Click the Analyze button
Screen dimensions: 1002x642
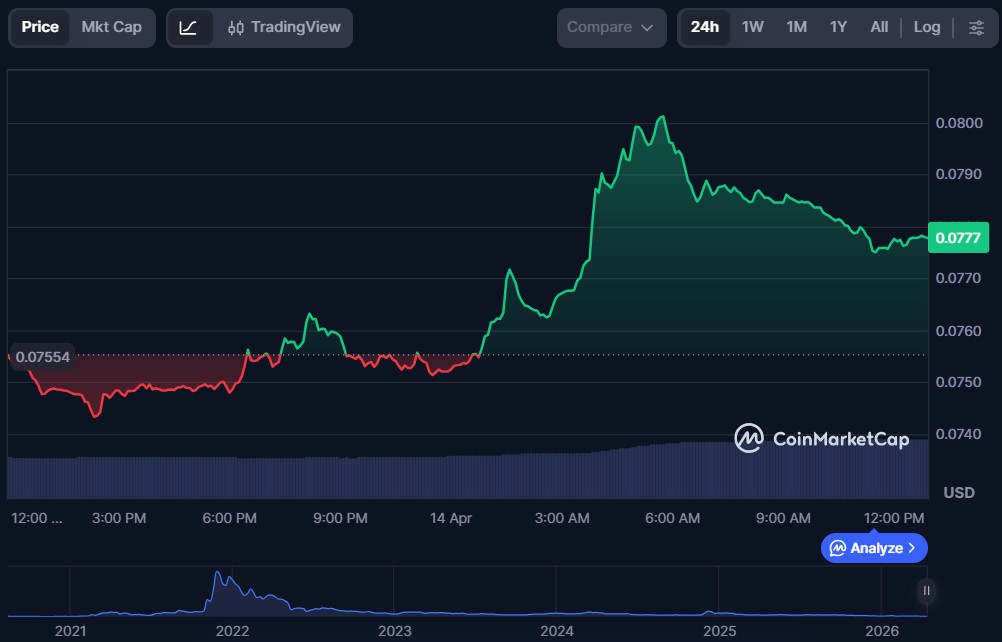[874, 548]
